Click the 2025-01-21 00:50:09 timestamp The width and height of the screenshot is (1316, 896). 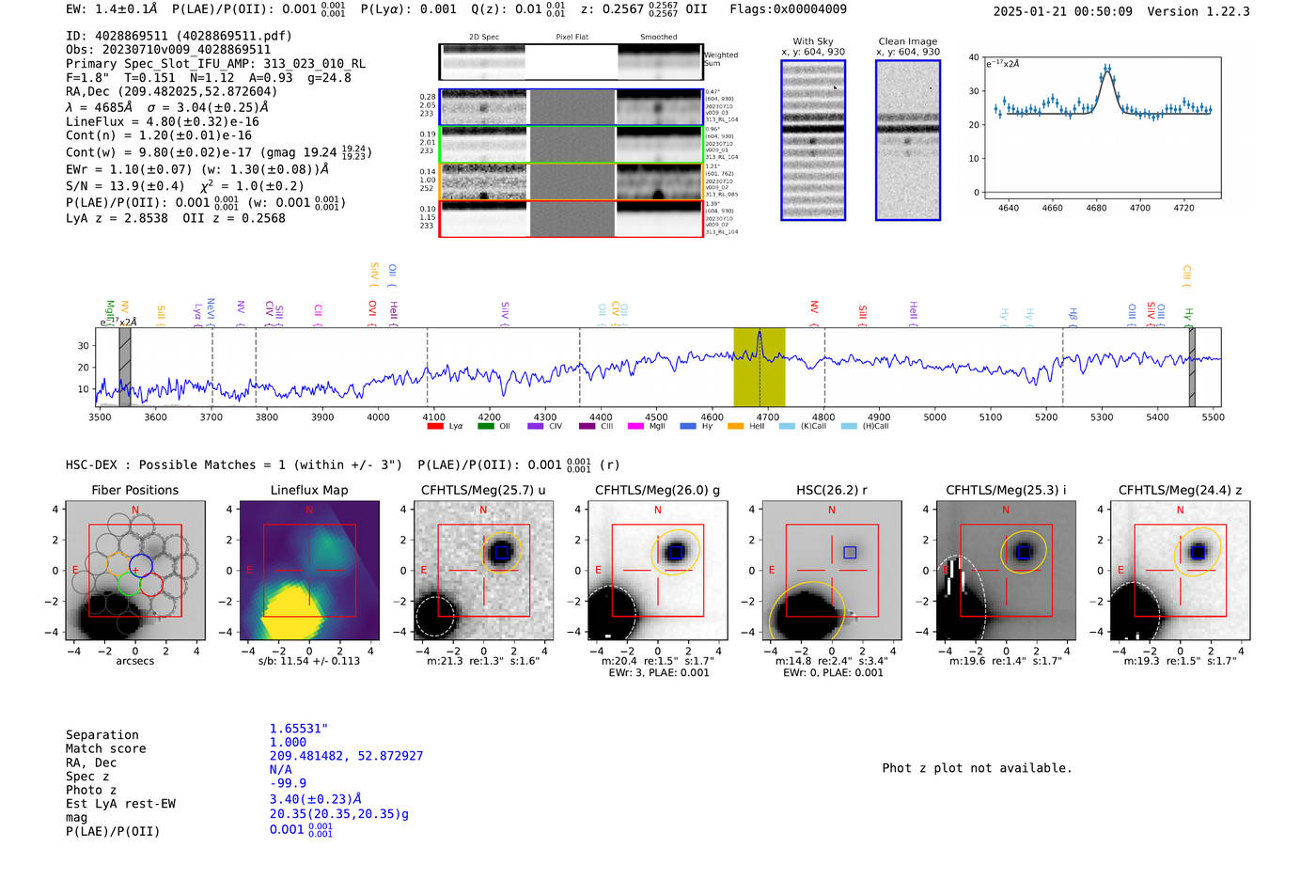[x=1062, y=11]
